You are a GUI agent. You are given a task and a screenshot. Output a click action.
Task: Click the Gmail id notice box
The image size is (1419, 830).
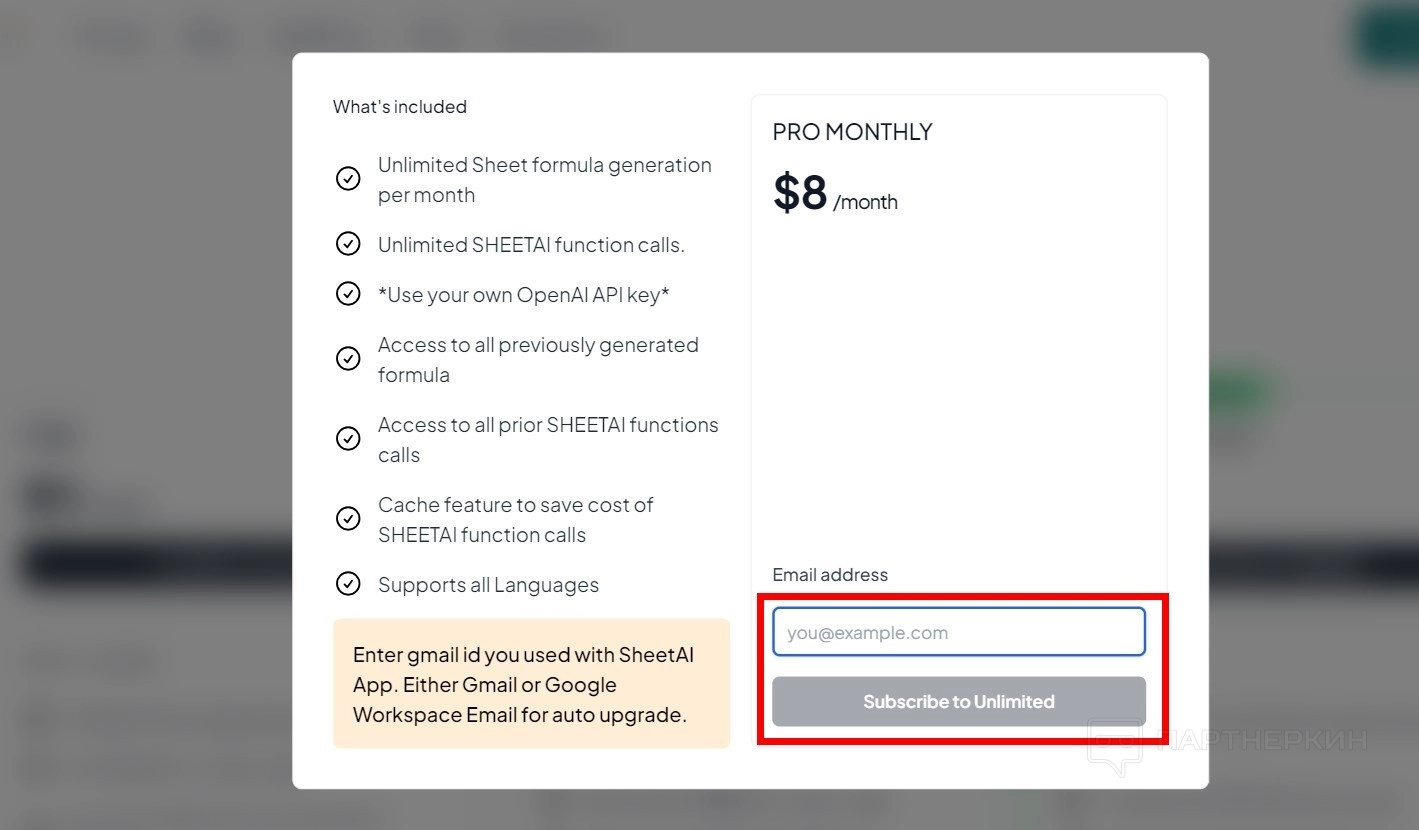[x=531, y=684]
